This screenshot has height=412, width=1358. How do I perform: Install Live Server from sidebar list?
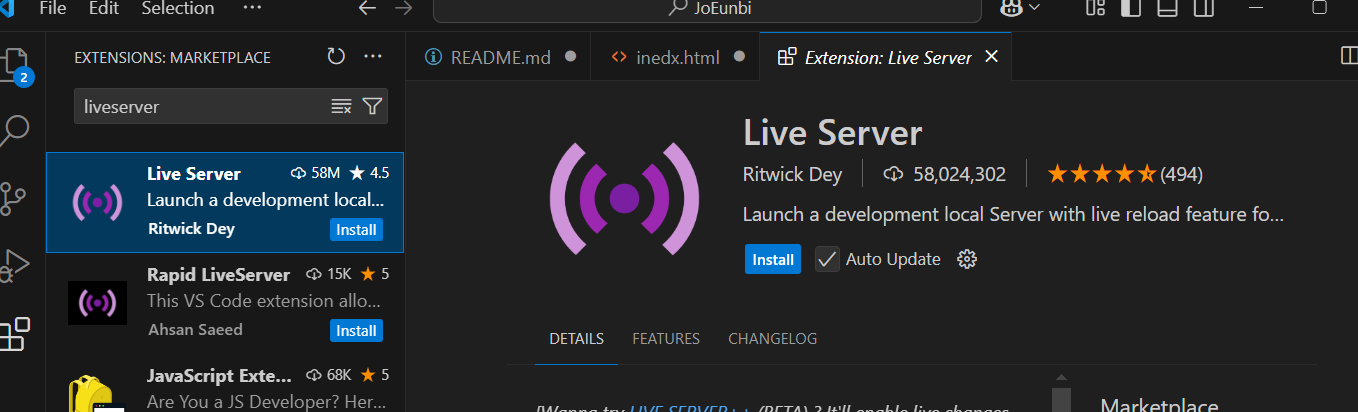356,230
